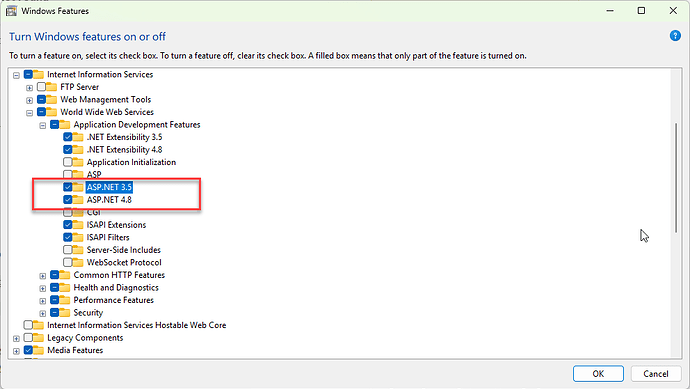Click the help question mark icon
The height and width of the screenshot is (389, 690).
click(x=675, y=36)
